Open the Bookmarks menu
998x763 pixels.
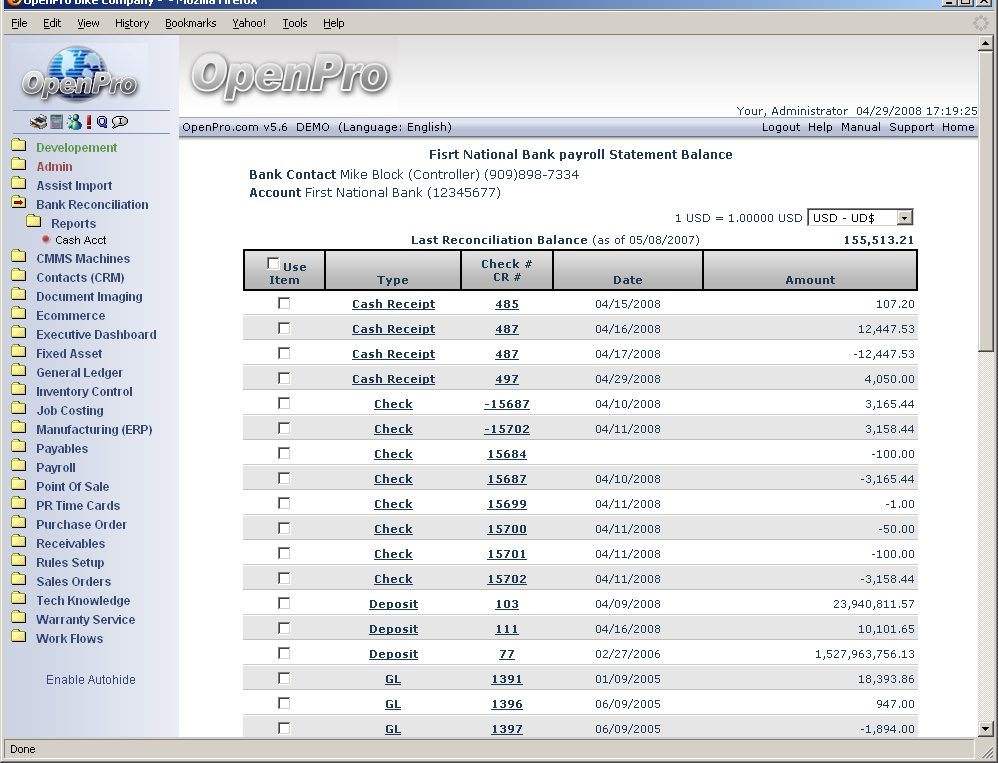[190, 23]
